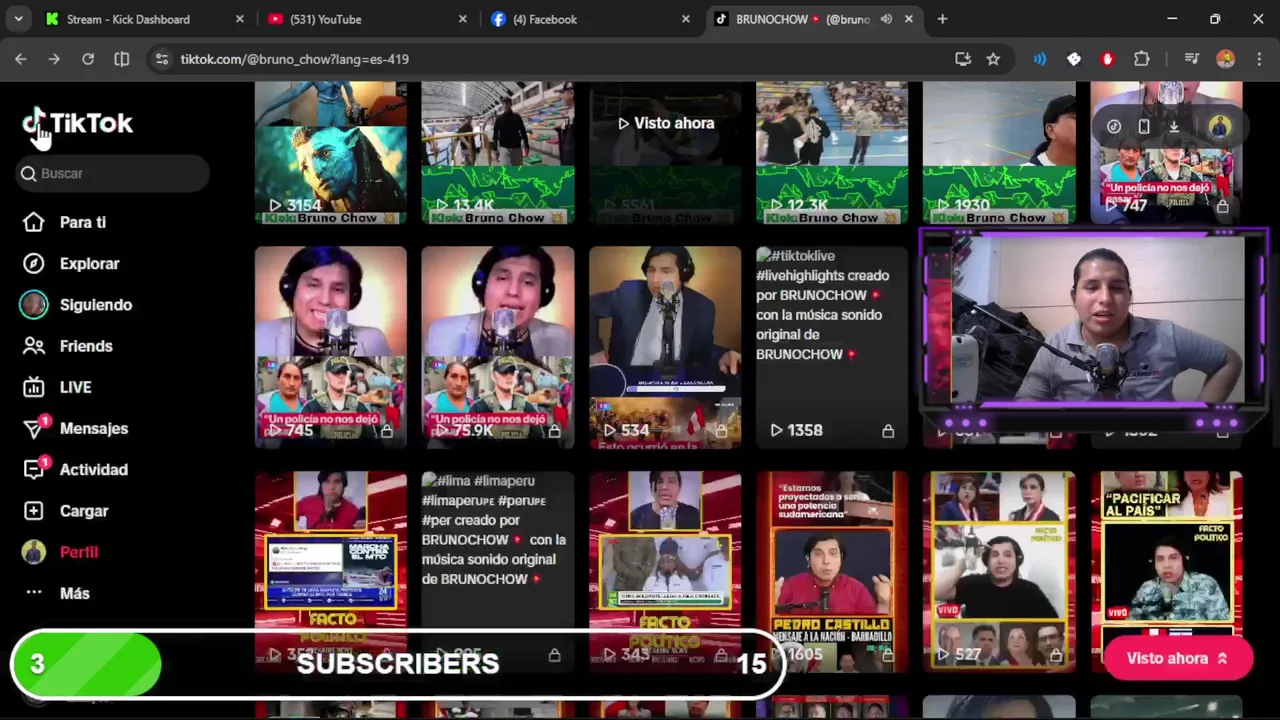Open Explorar in the sidebar
The height and width of the screenshot is (720, 1280).
coord(89,263)
